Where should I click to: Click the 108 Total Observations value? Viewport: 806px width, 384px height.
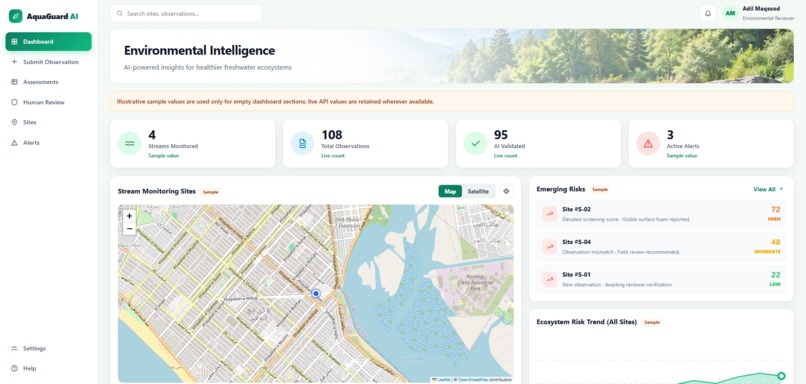(332, 135)
